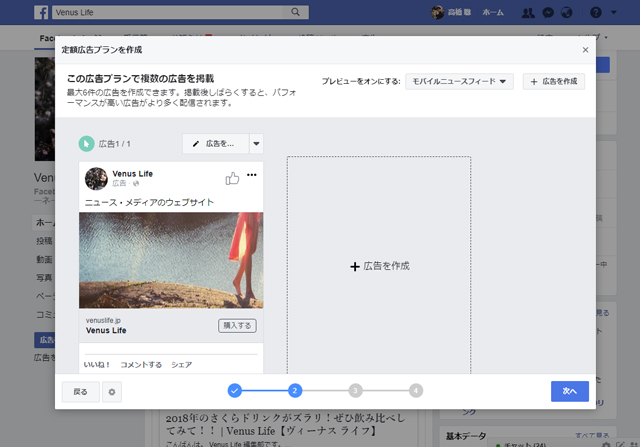
Task: Click the step 3 progress circle
Action: pos(356,391)
